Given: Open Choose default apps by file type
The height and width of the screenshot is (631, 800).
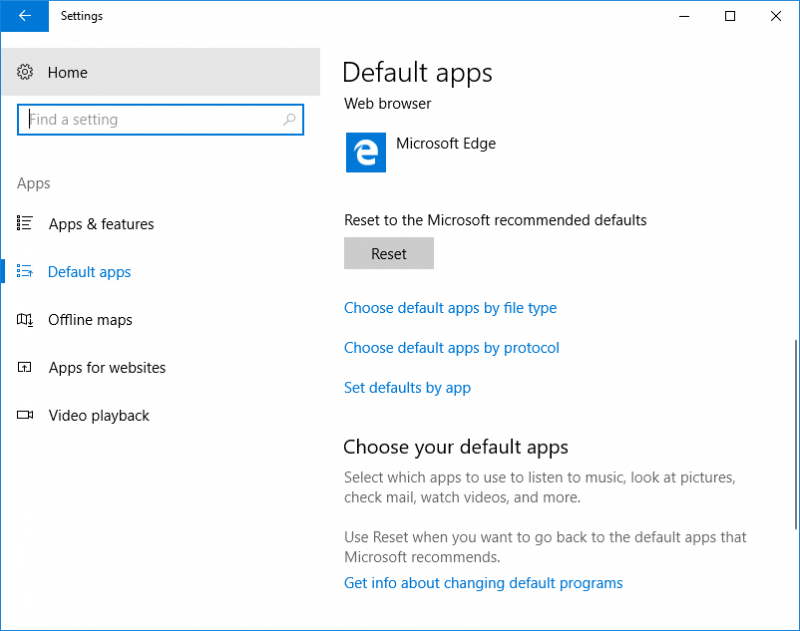Looking at the screenshot, I should tap(450, 308).
